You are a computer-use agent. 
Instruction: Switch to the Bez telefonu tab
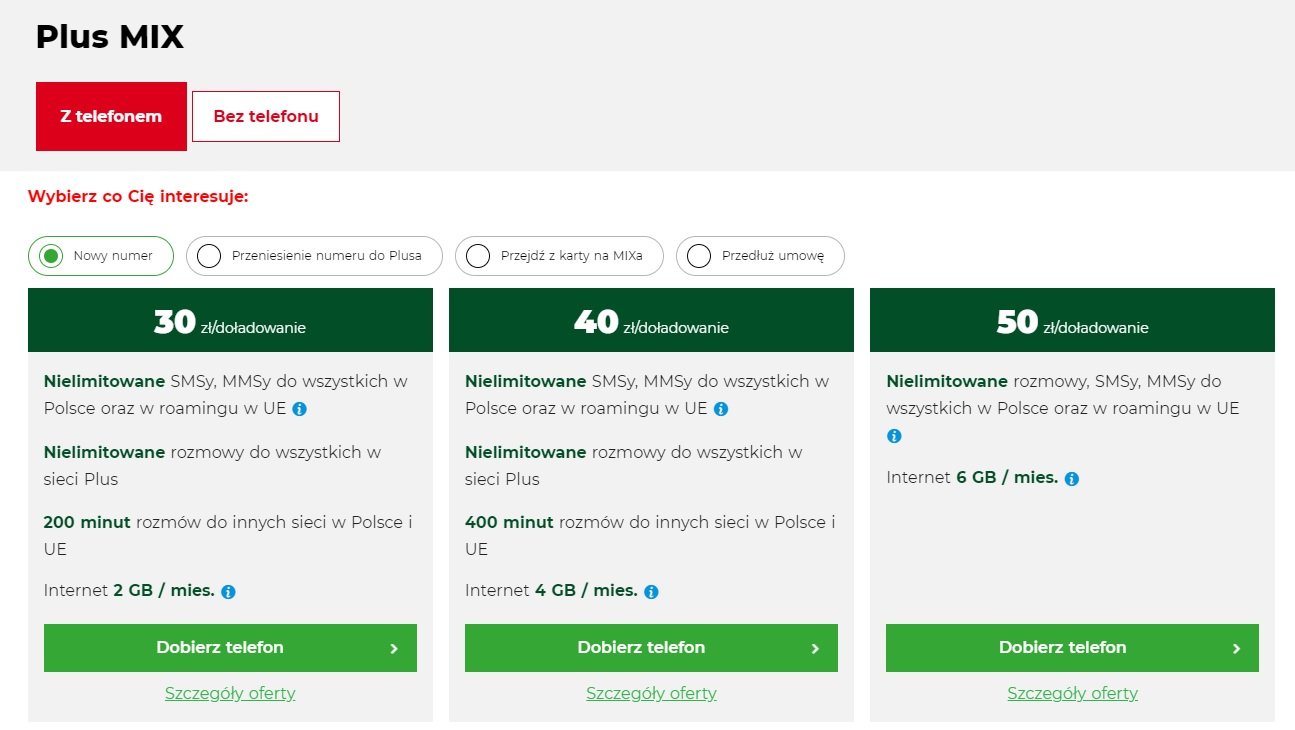coord(266,116)
